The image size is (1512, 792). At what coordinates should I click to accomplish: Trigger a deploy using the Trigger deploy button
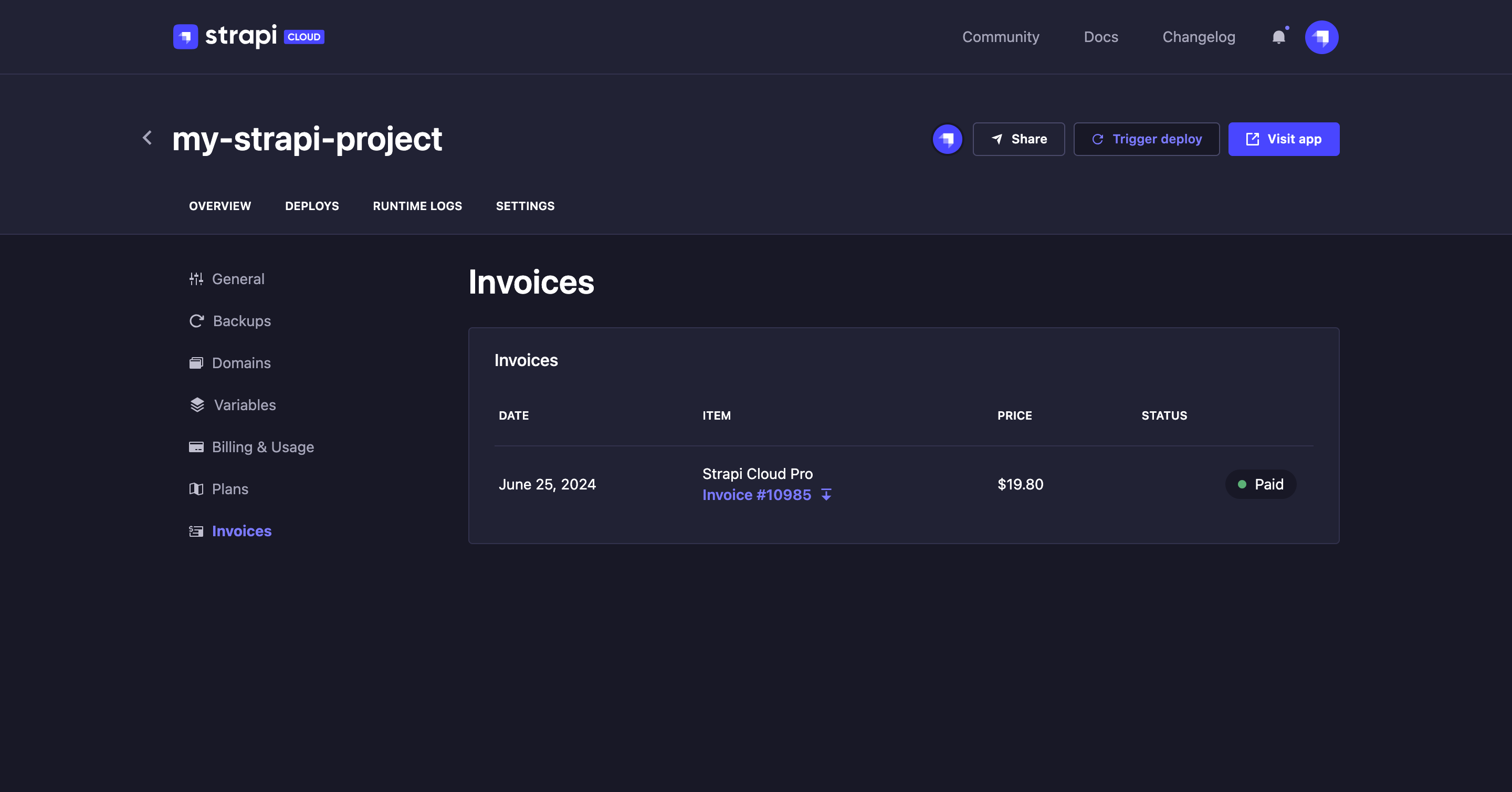pos(1146,139)
